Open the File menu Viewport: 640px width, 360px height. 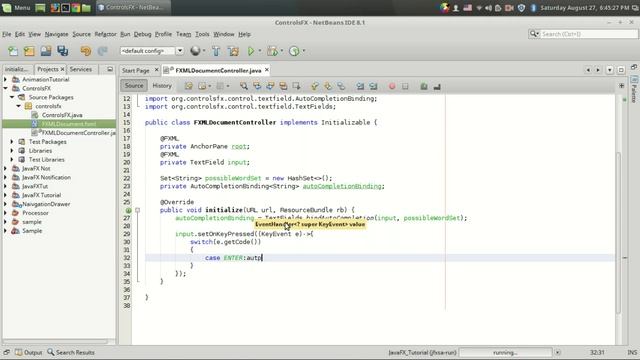pos(7,34)
